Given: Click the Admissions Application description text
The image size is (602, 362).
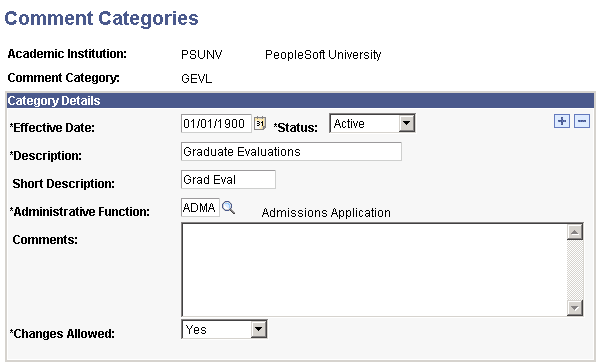Looking at the screenshot, I should coord(326,213).
